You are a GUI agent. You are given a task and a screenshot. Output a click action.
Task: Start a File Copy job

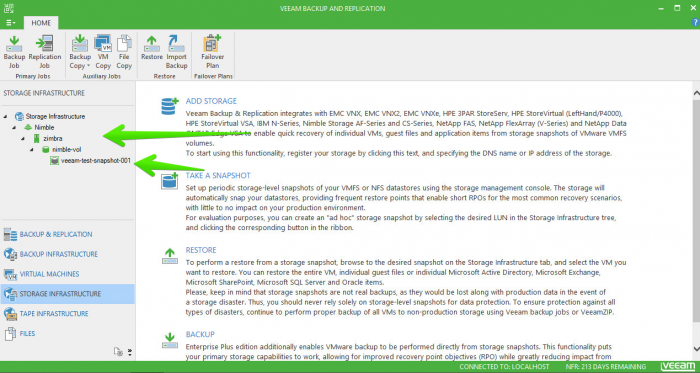tap(124, 52)
